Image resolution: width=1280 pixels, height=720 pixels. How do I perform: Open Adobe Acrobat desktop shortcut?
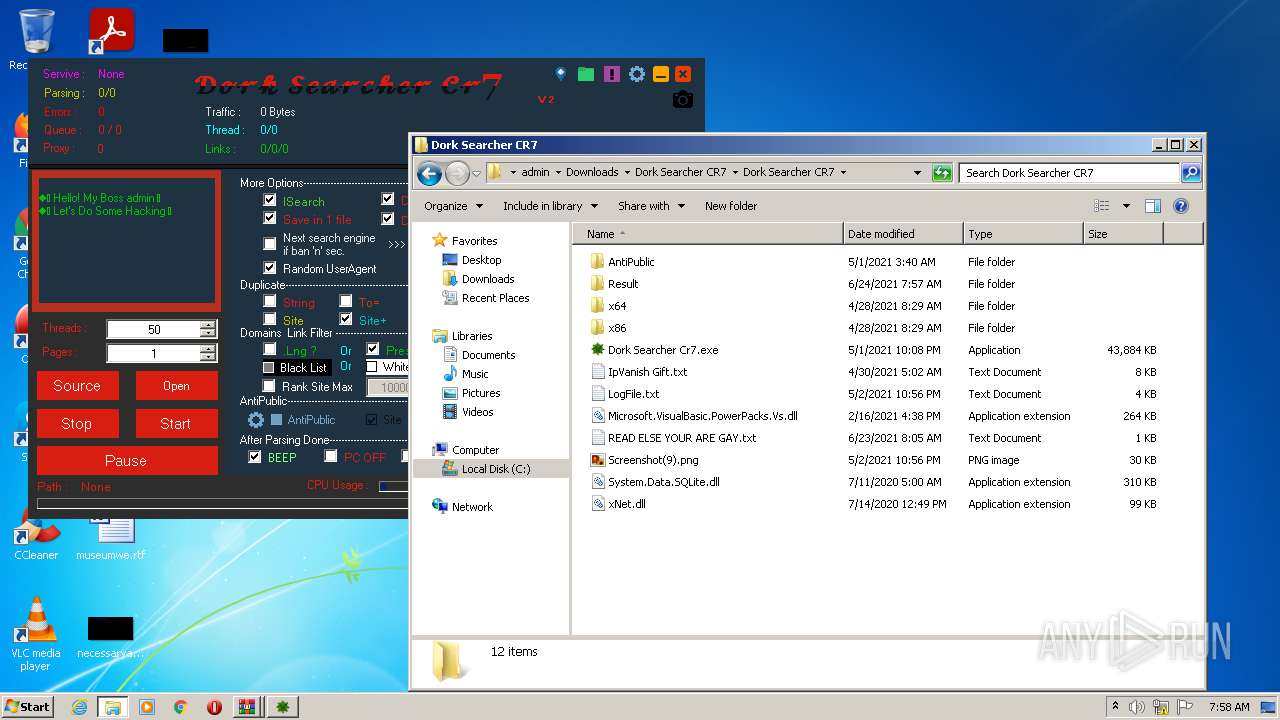point(111,32)
